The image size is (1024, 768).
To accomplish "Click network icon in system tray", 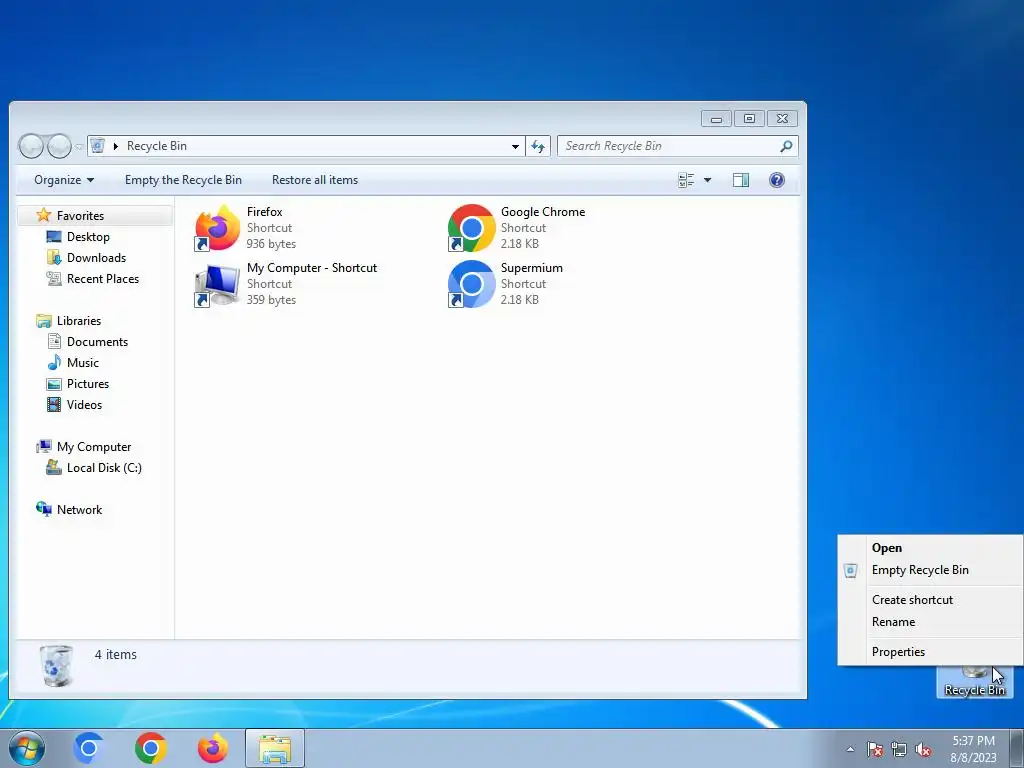I will point(899,749).
